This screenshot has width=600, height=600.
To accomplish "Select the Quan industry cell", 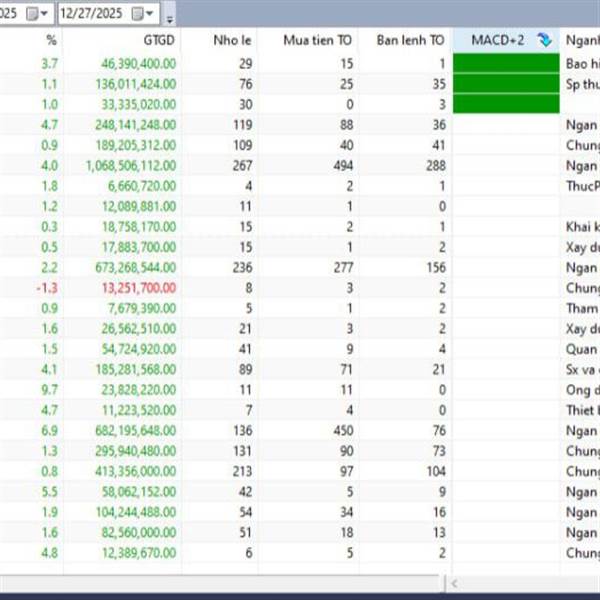I will [x=583, y=349].
